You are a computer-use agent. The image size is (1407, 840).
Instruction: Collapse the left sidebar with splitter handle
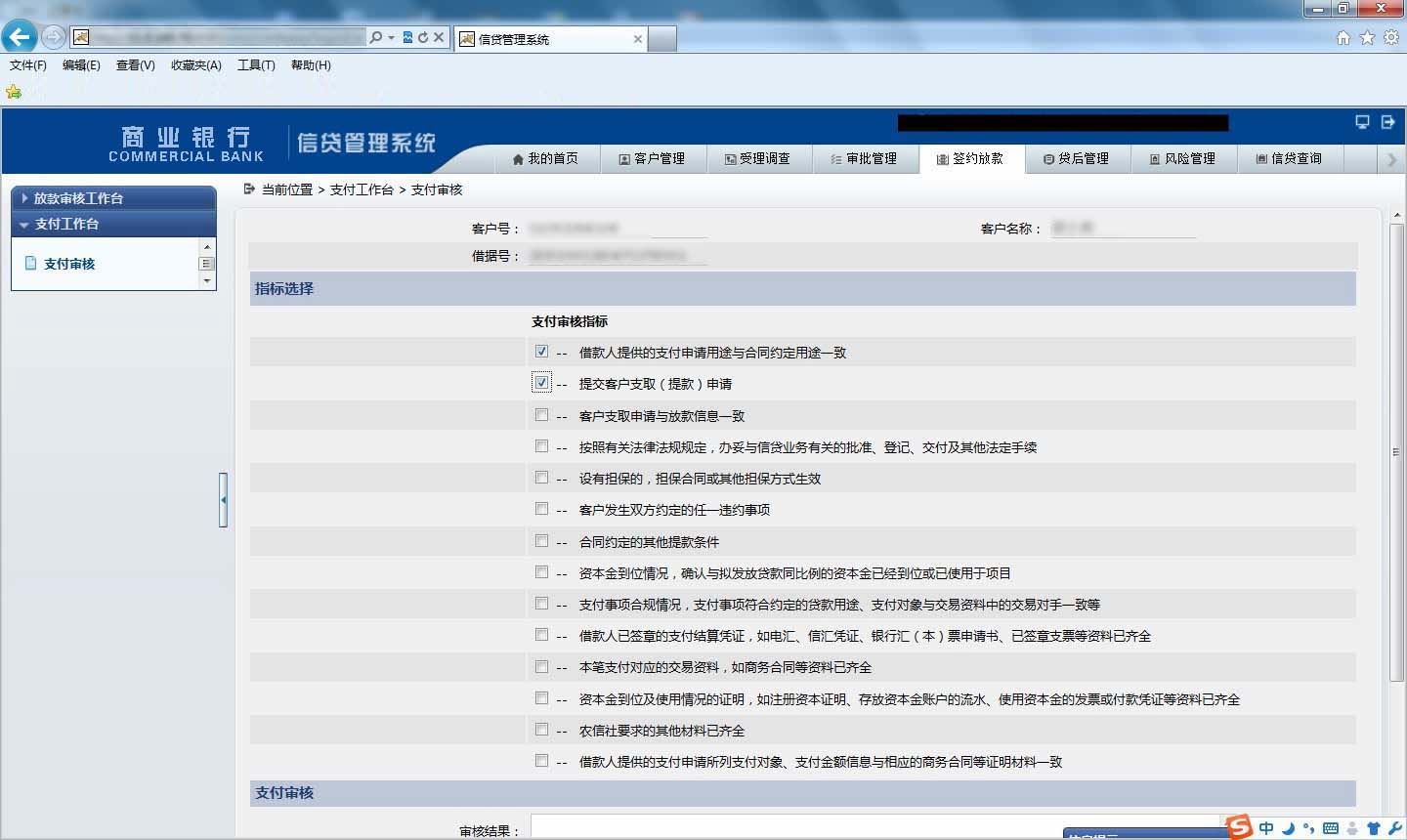tap(223, 499)
